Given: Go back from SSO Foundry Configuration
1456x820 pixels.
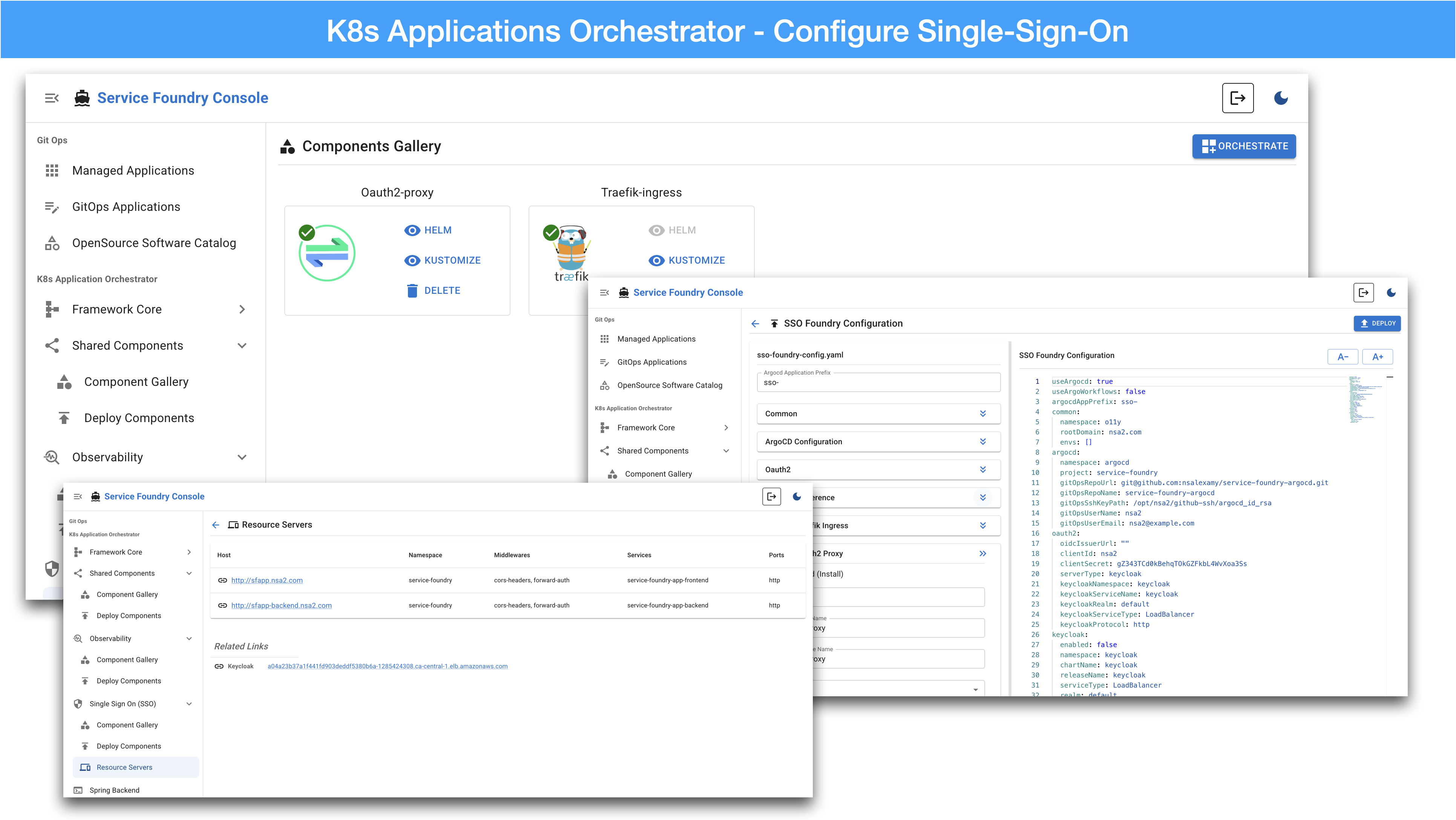Looking at the screenshot, I should click(x=755, y=324).
